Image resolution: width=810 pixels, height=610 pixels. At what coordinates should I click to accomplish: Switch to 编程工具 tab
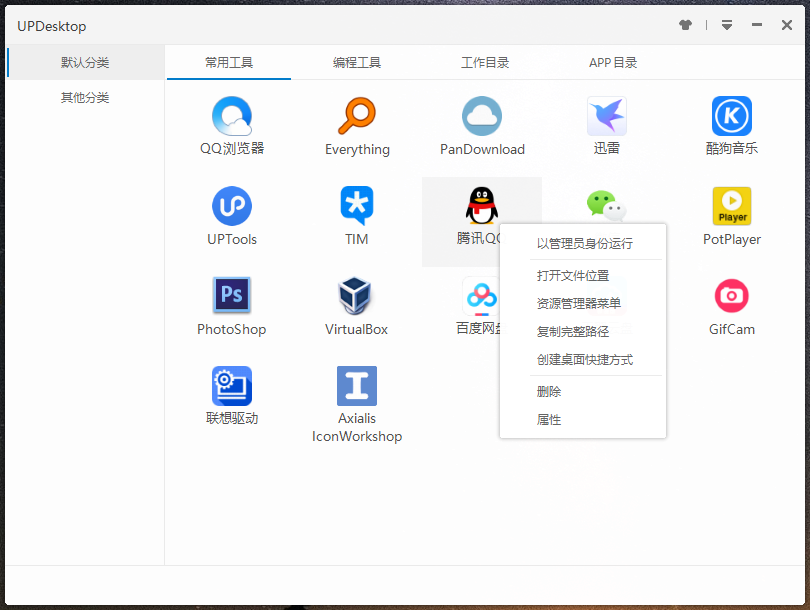click(x=357, y=62)
